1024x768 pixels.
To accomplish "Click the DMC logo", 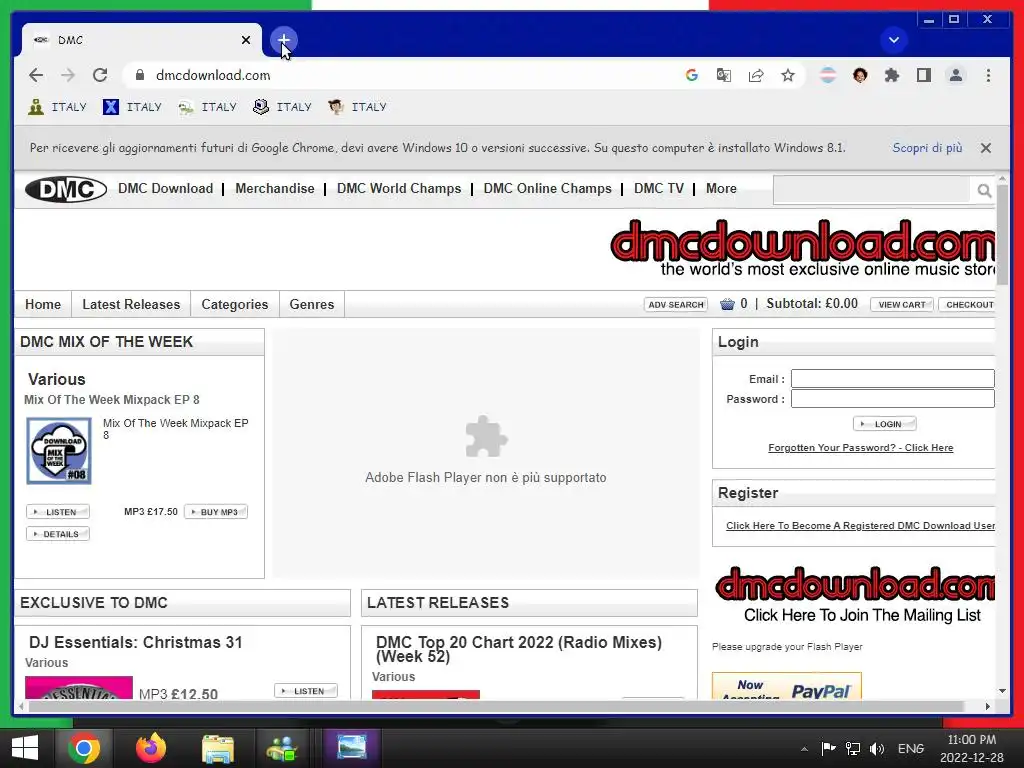I will [x=66, y=189].
